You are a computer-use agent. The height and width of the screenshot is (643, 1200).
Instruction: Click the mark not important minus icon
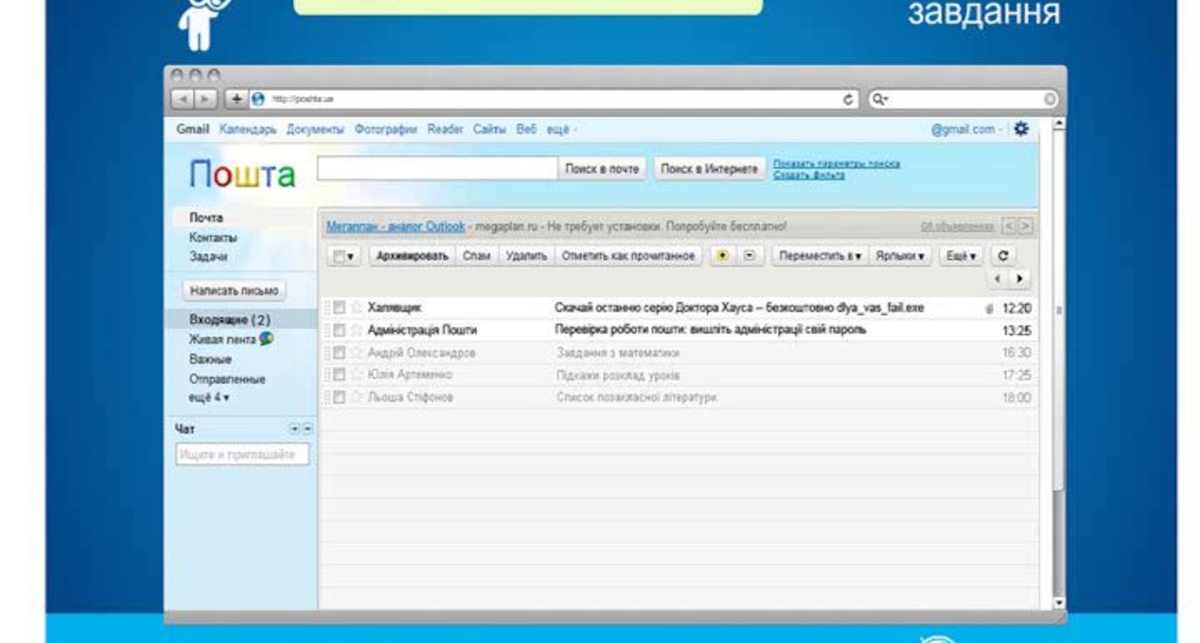point(750,256)
